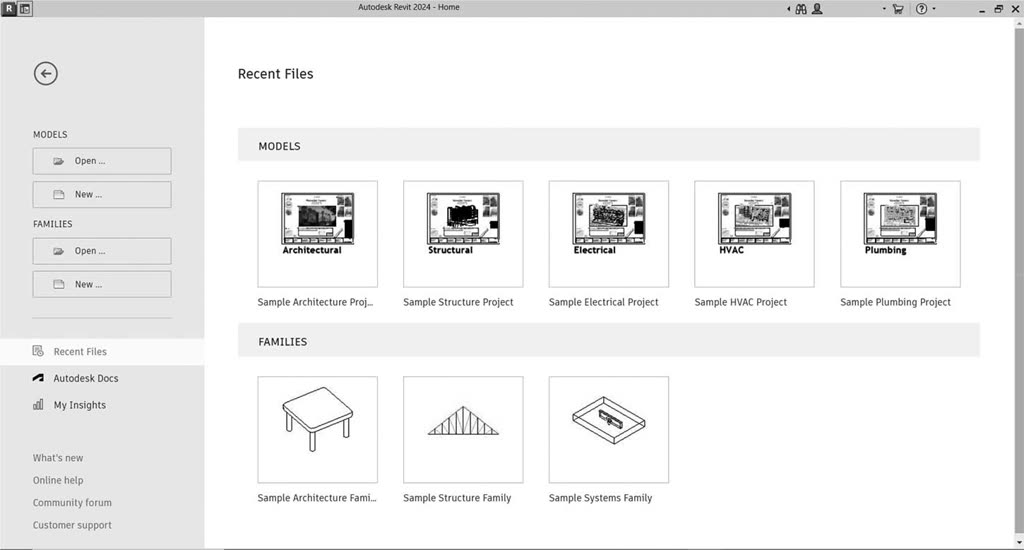Image resolution: width=1024 pixels, height=550 pixels.
Task: Click the Recent Files page heading
Action: coord(276,74)
